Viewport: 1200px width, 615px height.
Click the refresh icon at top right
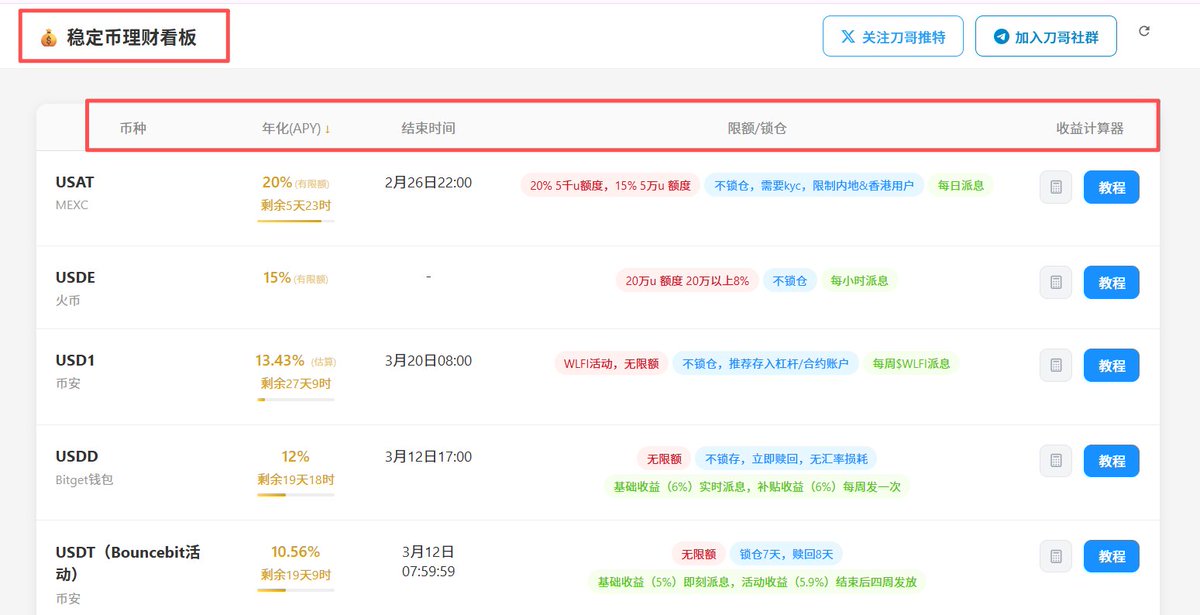1144,31
